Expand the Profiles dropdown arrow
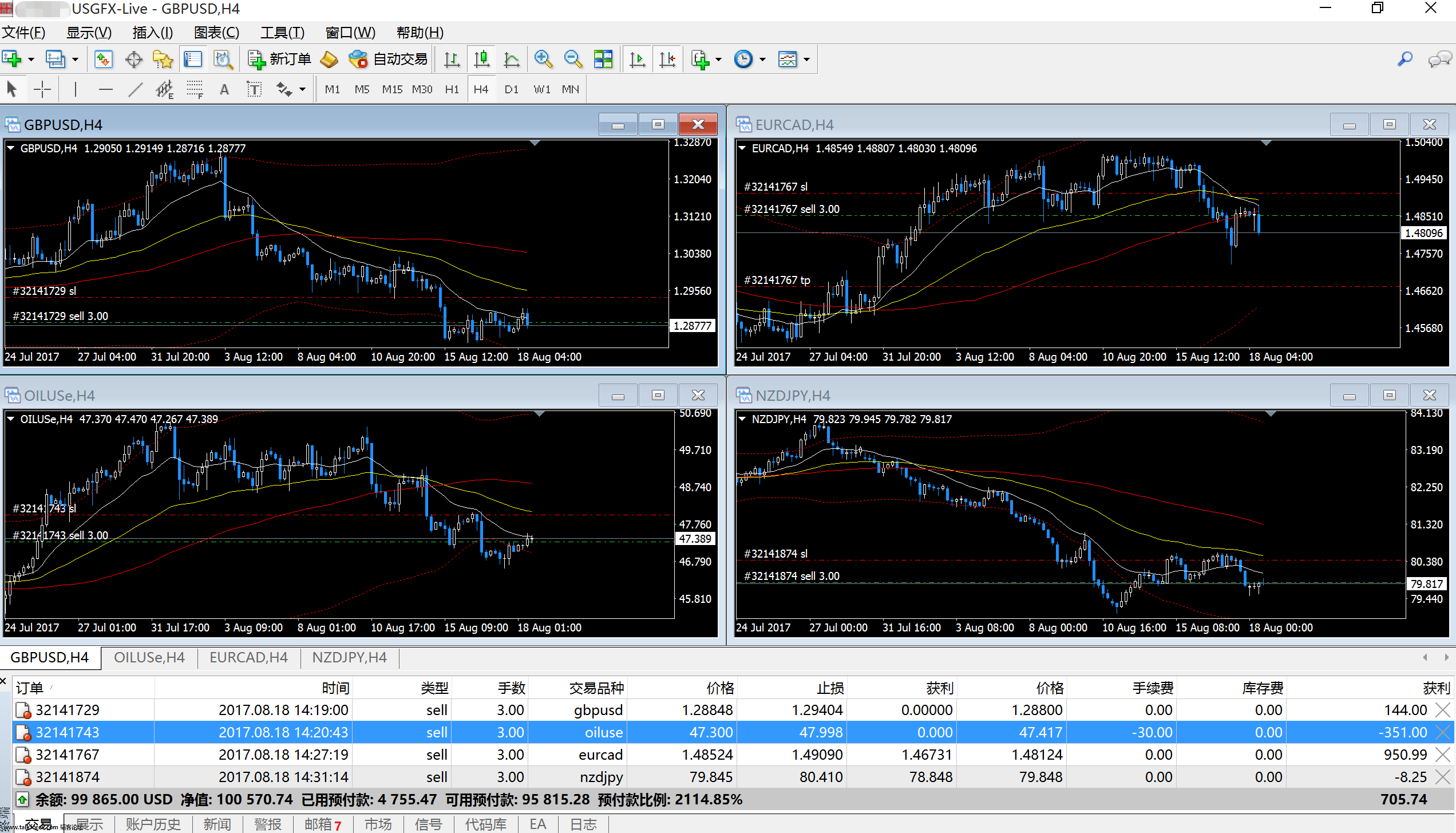This screenshot has height=833, width=1456. 75,60
